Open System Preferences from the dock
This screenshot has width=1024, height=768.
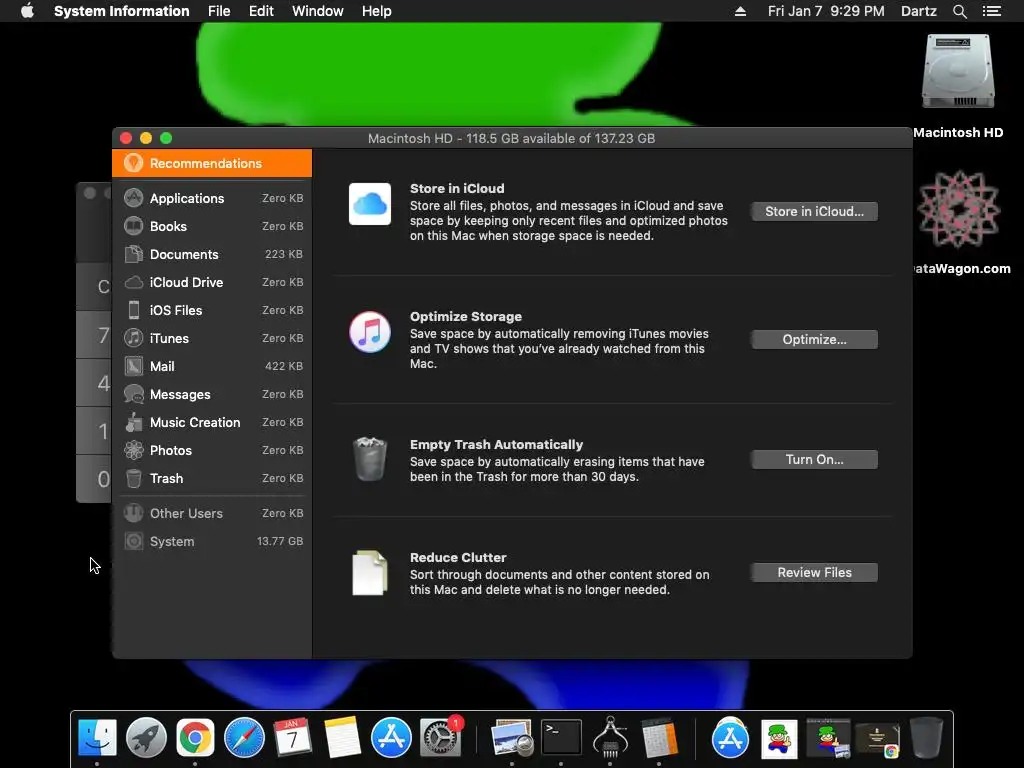click(440, 737)
